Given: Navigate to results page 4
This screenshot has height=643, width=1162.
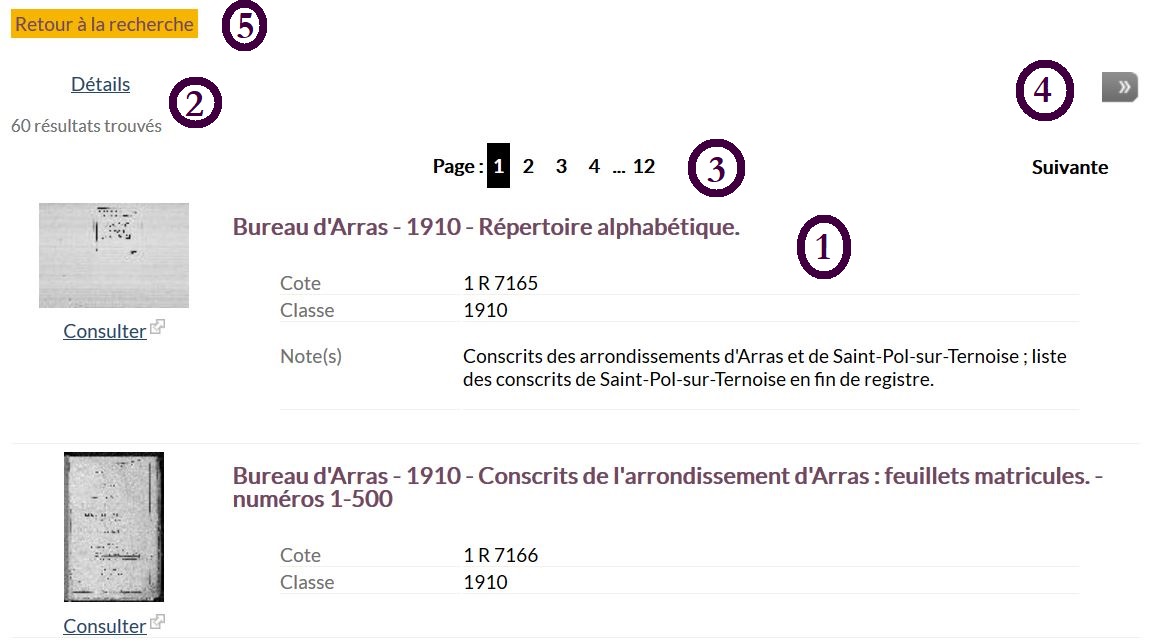Looking at the screenshot, I should [x=594, y=167].
